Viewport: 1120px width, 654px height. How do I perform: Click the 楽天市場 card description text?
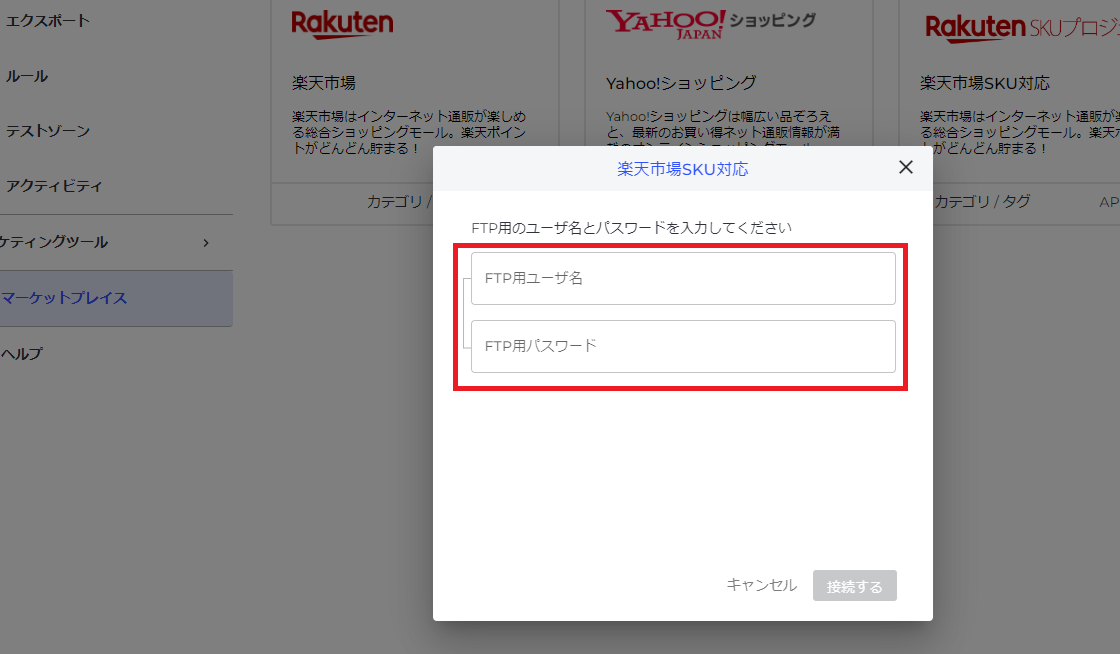click(x=409, y=132)
